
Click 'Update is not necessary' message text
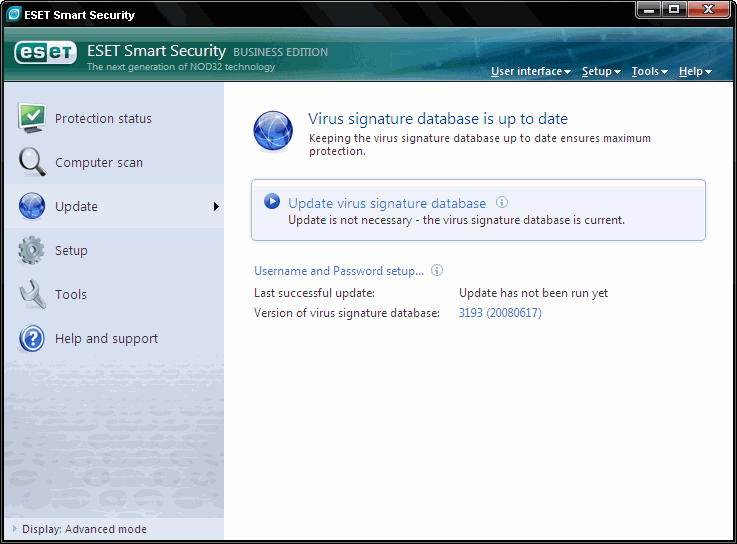tap(456, 220)
